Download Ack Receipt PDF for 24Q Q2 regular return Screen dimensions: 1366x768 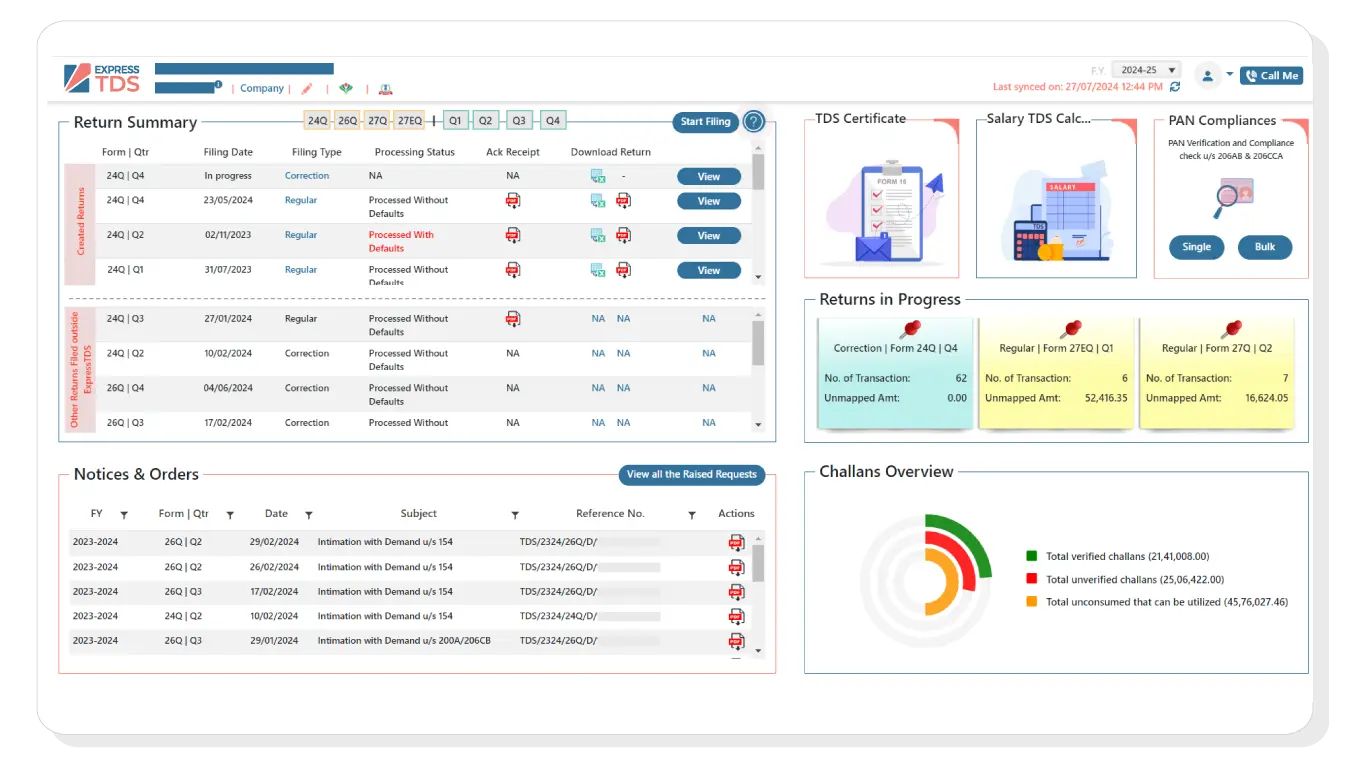click(513, 235)
